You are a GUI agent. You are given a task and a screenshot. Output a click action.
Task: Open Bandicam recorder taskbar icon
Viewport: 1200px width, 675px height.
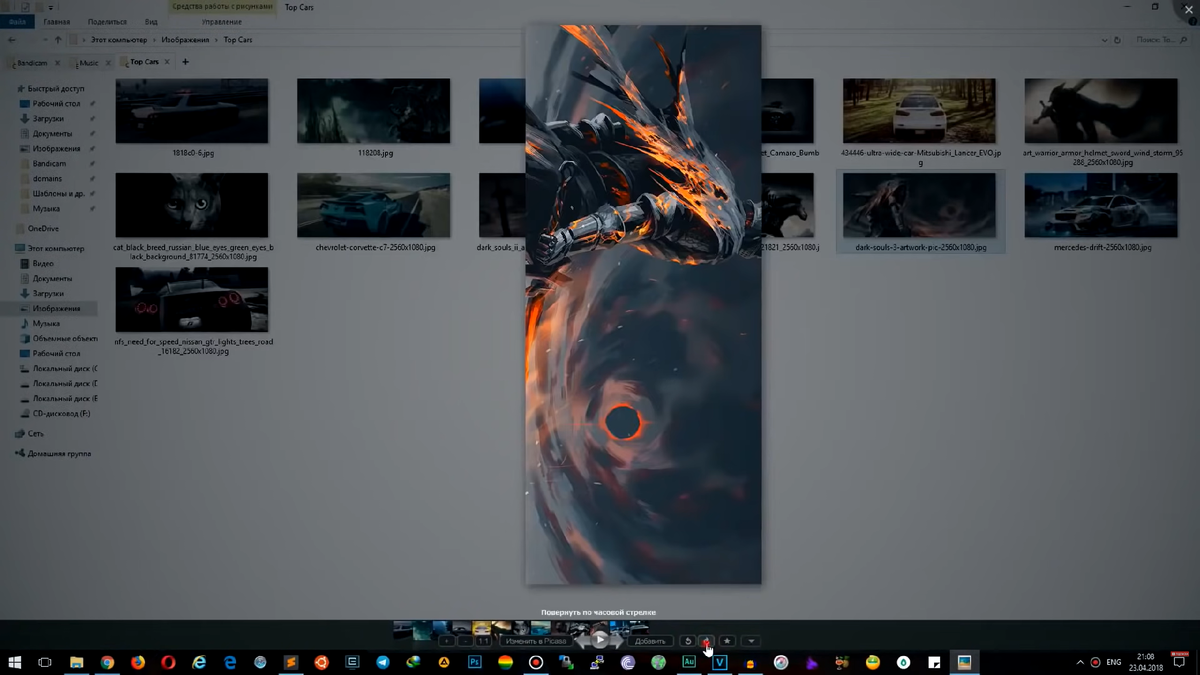click(536, 662)
